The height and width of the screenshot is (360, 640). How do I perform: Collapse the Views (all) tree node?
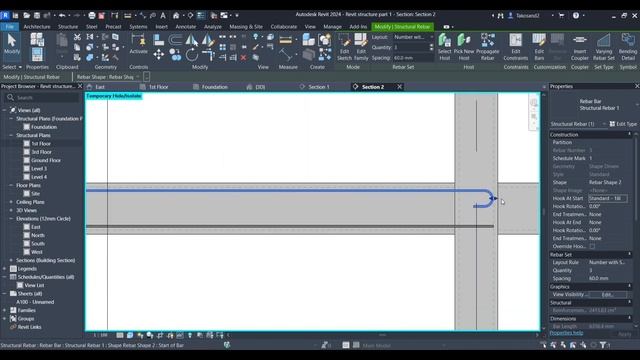tap(4, 110)
